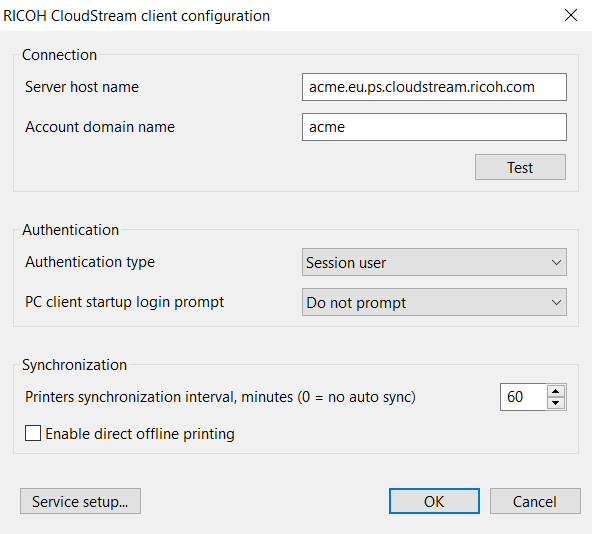
Task: Click the chevron on the Session user dropdown
Action: point(556,262)
